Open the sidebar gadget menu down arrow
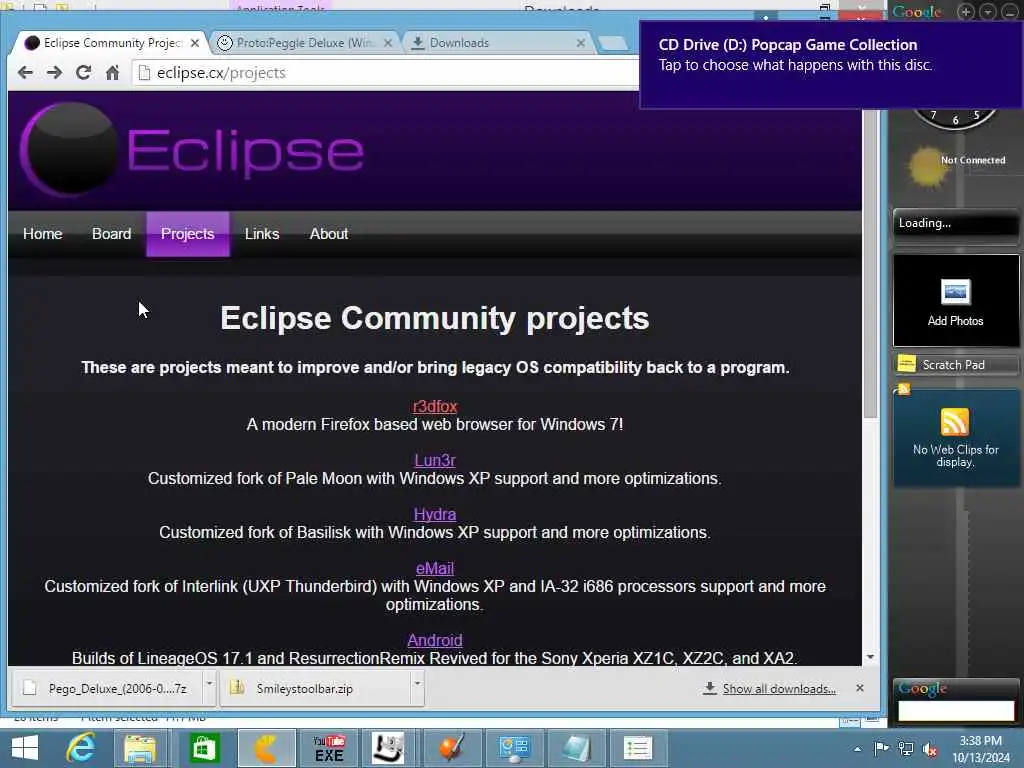Screen dimensions: 1024x768 point(987,12)
